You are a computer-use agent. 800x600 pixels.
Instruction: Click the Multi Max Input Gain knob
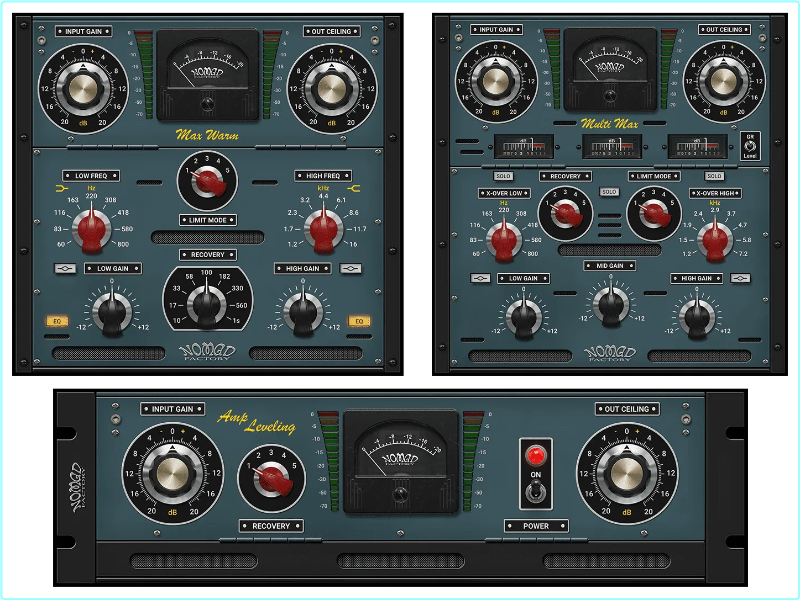(x=495, y=82)
